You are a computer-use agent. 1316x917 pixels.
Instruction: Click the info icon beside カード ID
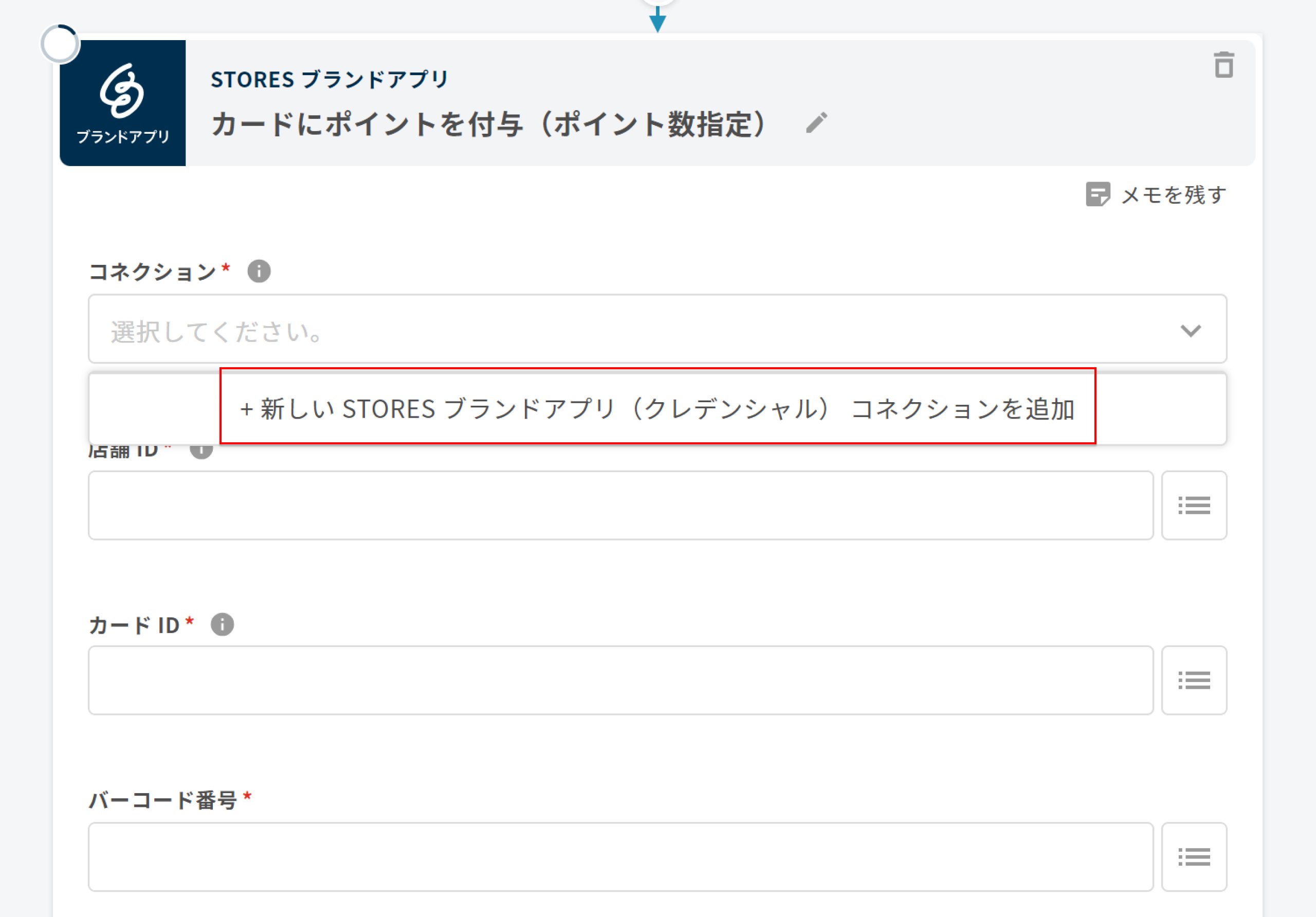click(223, 624)
